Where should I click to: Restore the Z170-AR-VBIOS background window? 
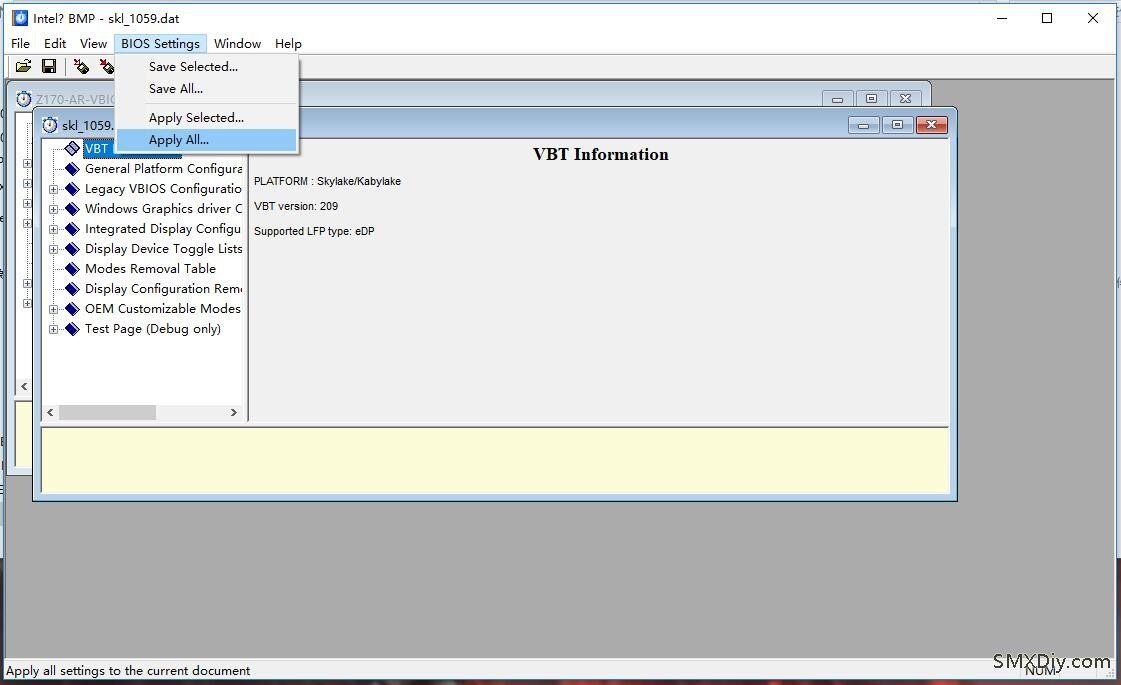(x=871, y=99)
